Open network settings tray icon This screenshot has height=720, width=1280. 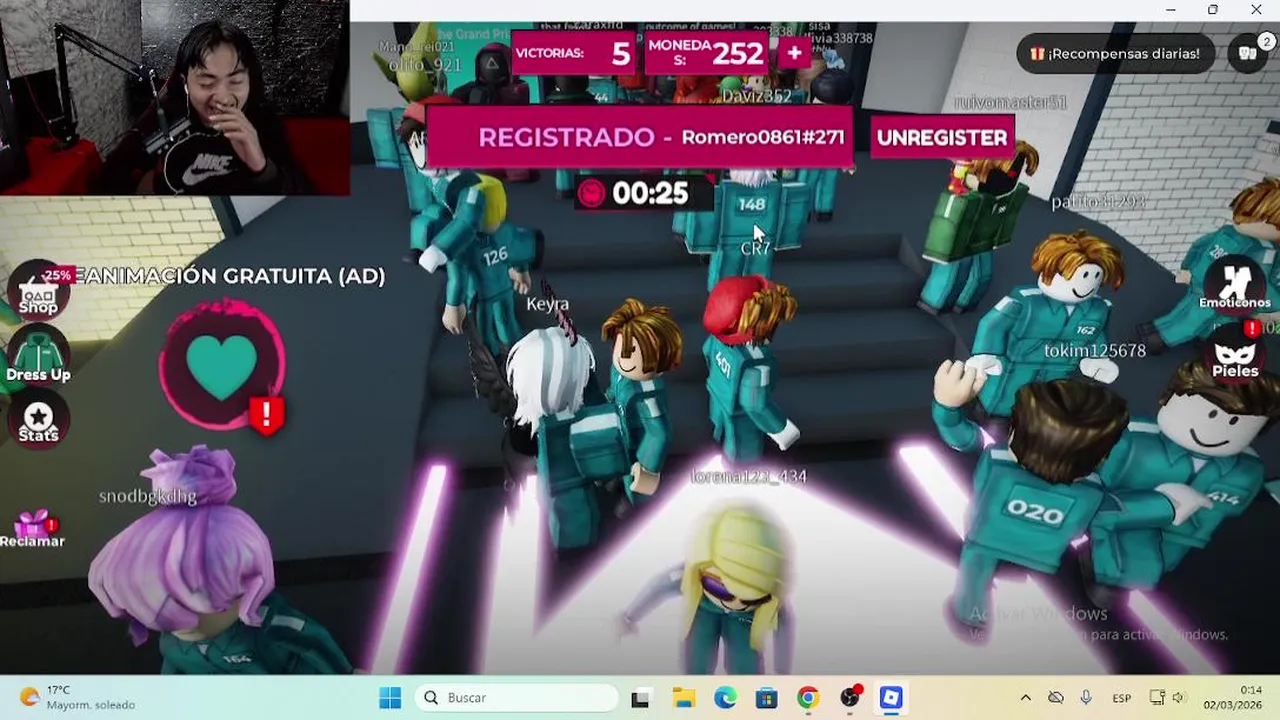pos(1157,698)
